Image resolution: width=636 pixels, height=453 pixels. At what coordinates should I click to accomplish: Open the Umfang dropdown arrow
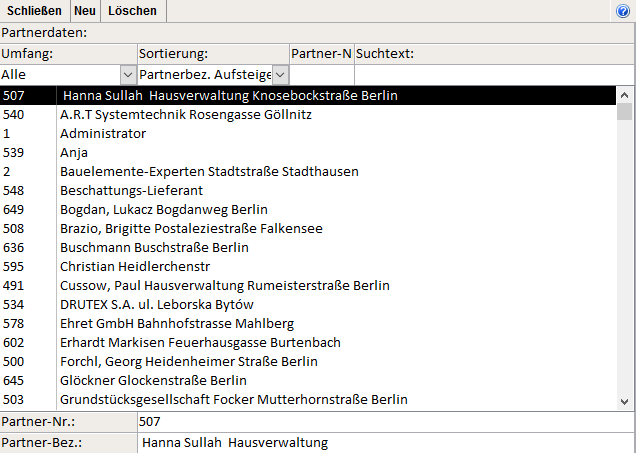pyautogui.click(x=128, y=74)
